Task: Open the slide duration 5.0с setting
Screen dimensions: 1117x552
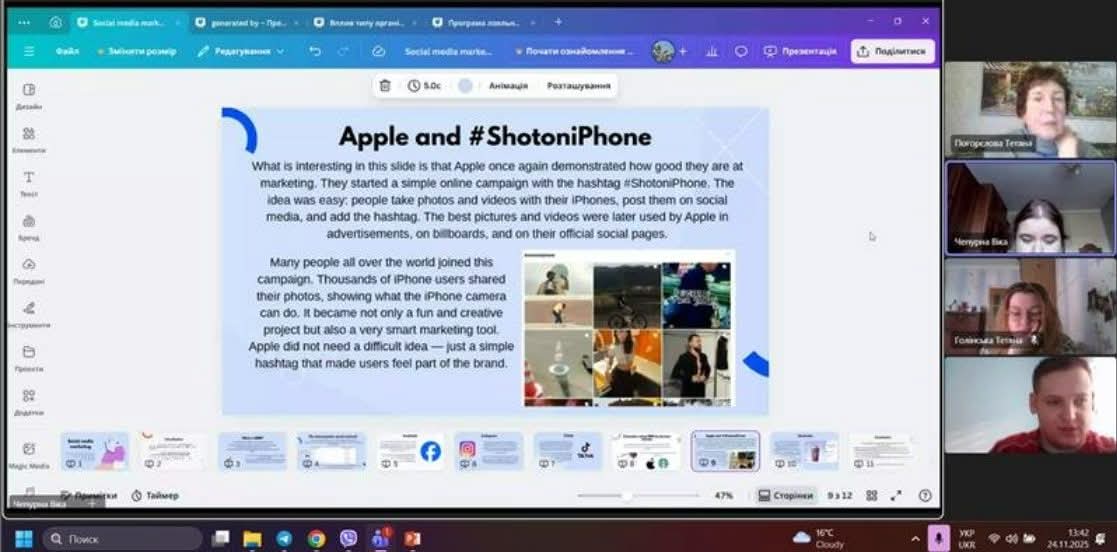Action: (x=424, y=86)
